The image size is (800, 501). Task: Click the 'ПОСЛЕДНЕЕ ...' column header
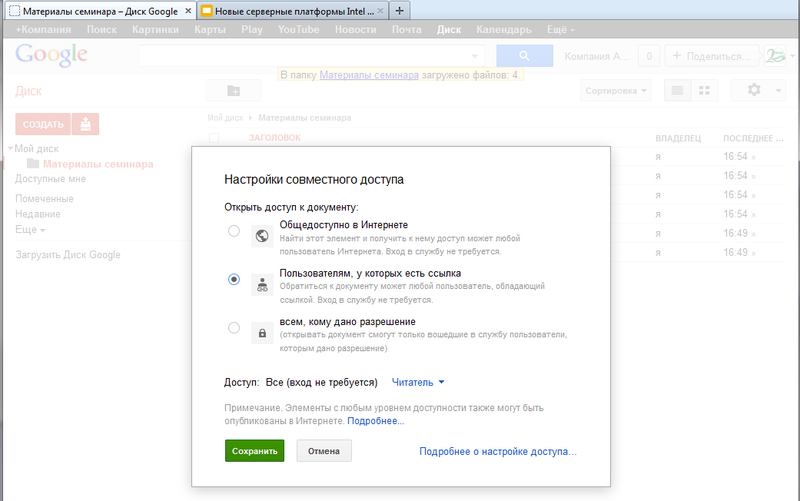pos(753,138)
